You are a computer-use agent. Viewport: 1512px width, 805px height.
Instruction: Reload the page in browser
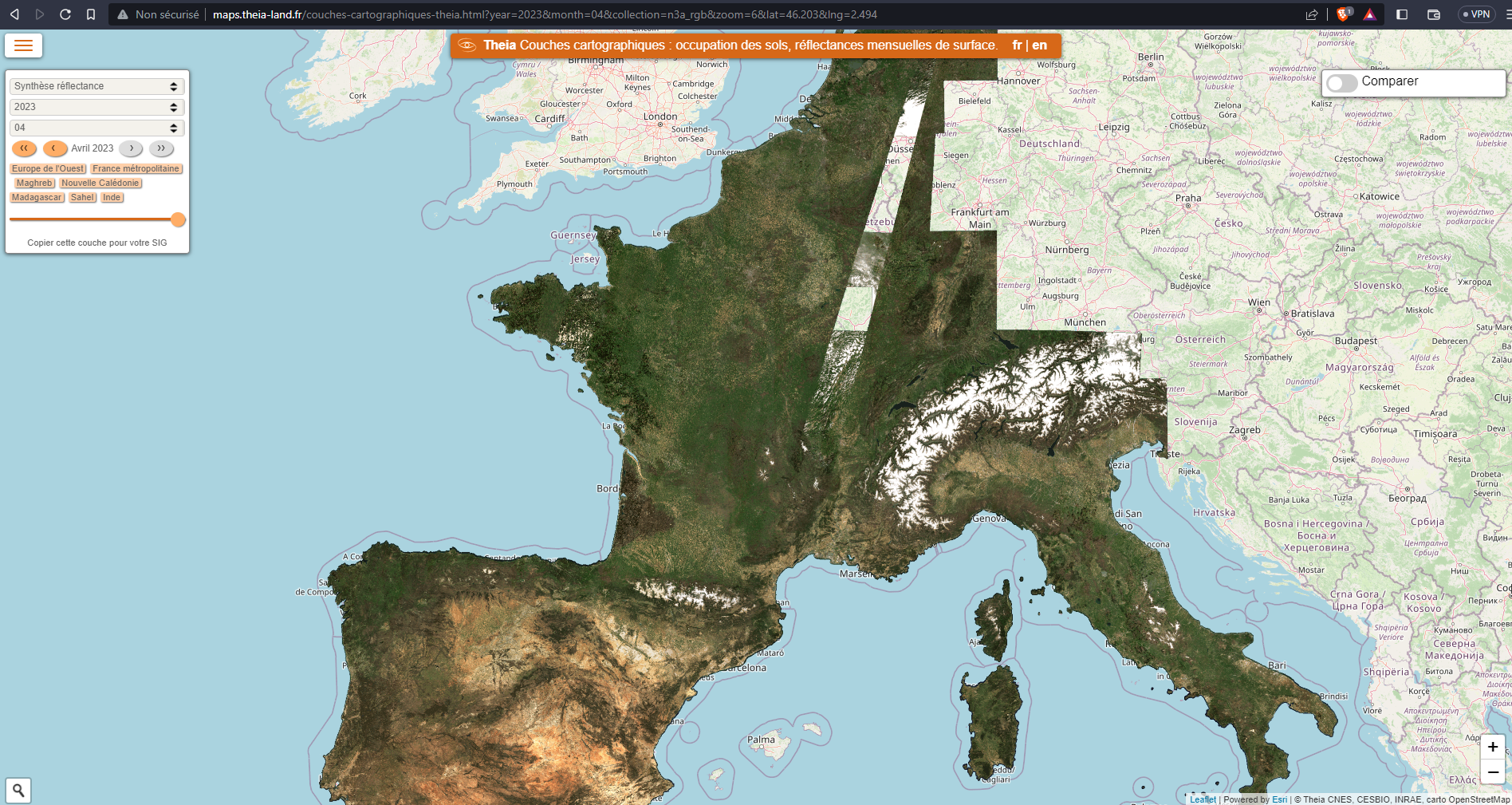[65, 14]
